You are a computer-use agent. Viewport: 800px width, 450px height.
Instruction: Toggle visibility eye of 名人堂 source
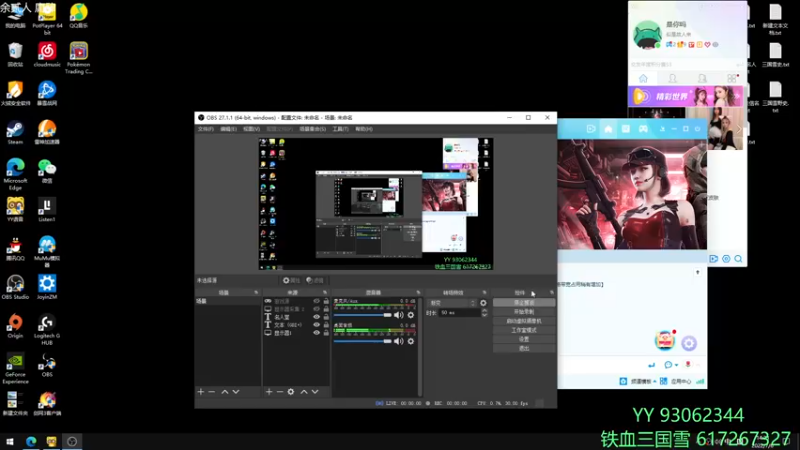tap(316, 317)
